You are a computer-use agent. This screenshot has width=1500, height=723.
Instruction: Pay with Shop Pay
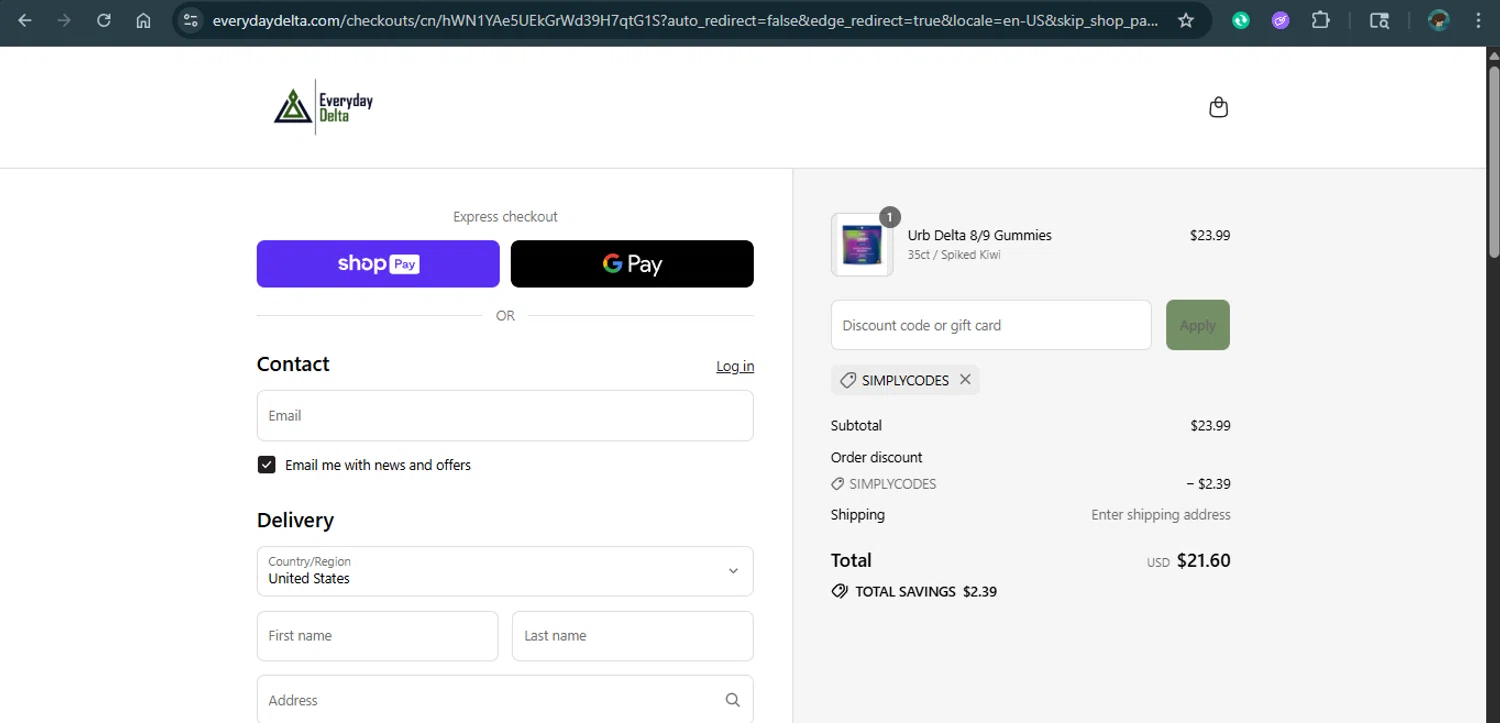[x=378, y=264]
